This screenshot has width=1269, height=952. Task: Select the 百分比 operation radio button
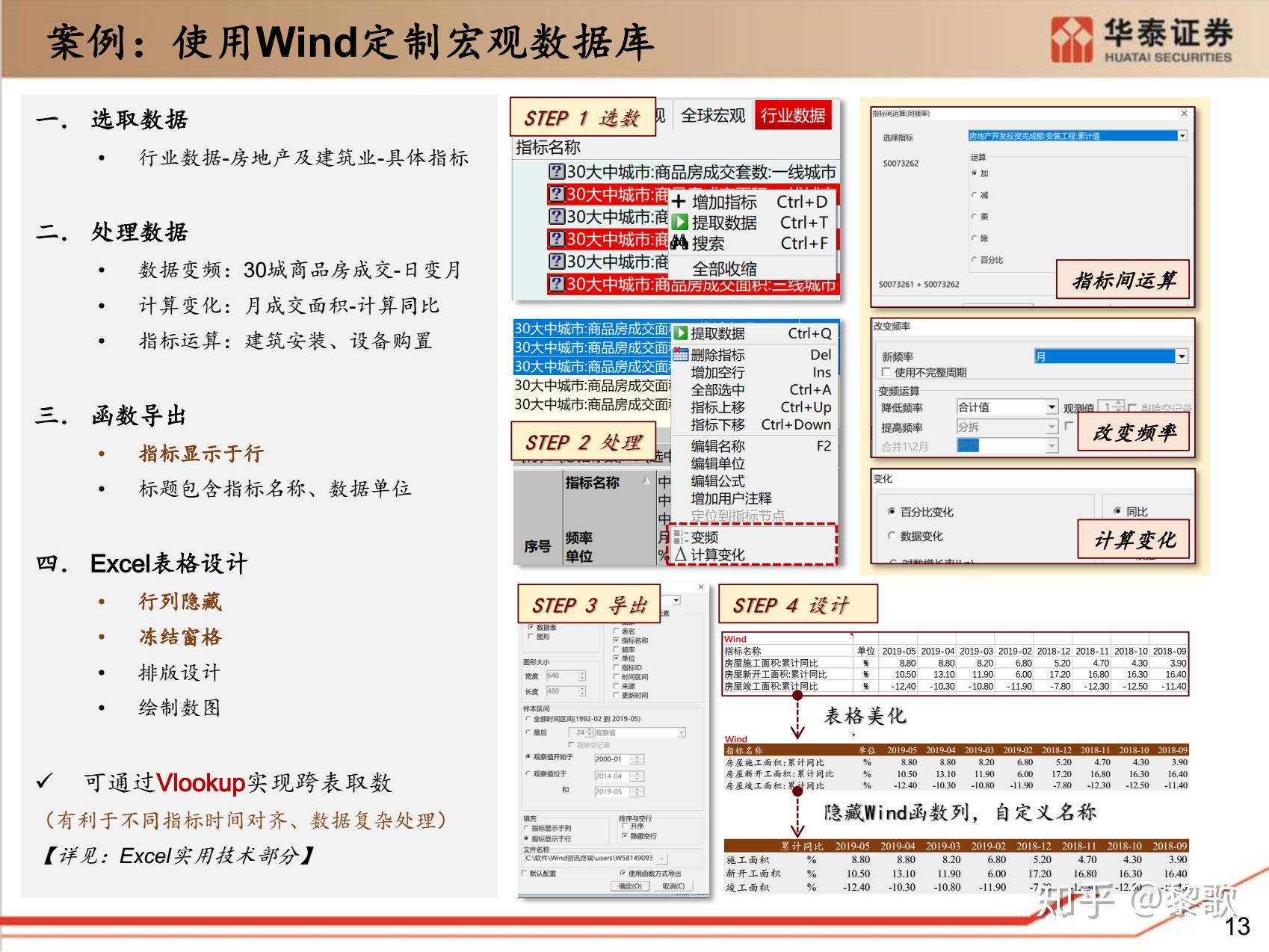point(974,260)
